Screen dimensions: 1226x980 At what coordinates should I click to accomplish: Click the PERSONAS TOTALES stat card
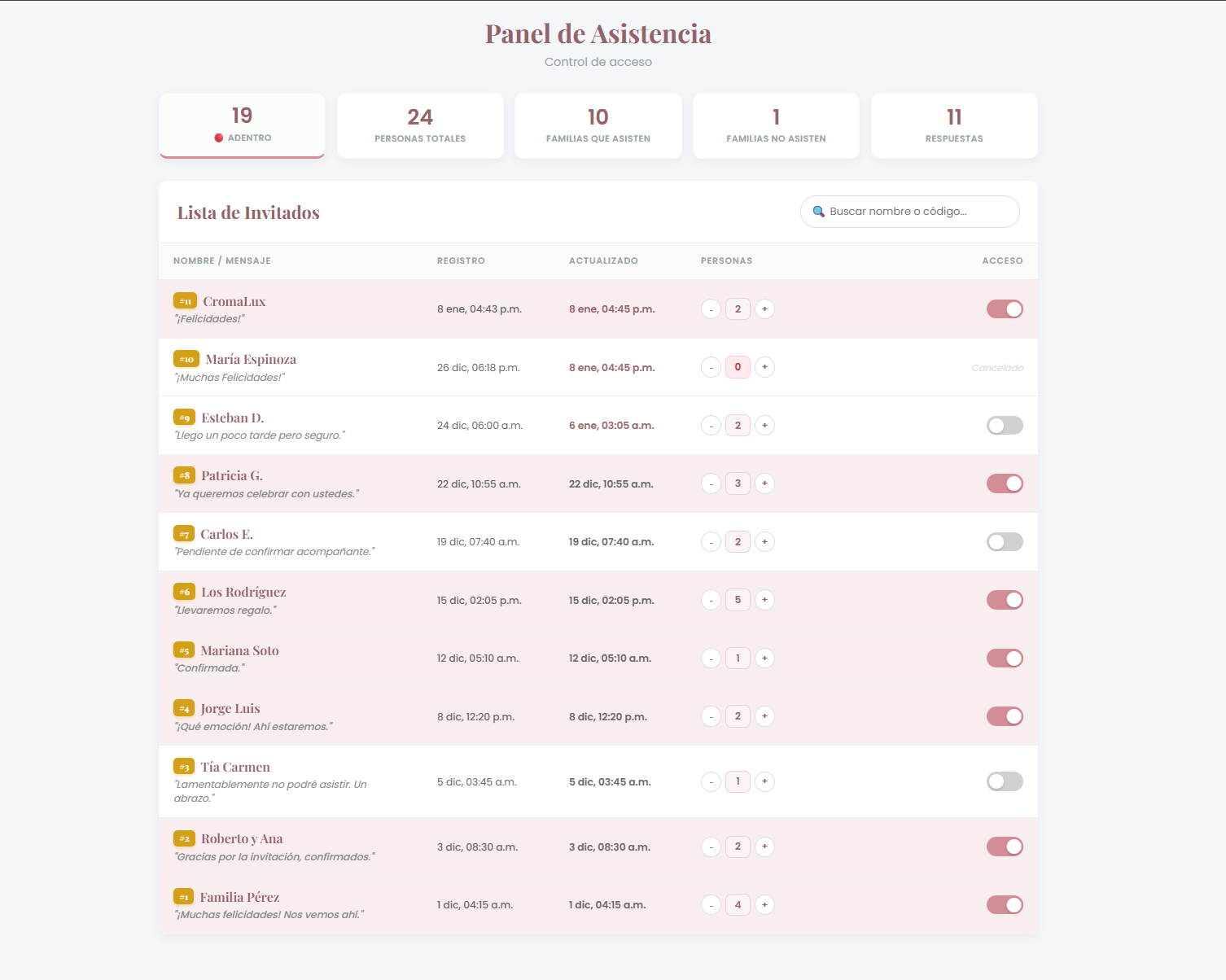[420, 125]
